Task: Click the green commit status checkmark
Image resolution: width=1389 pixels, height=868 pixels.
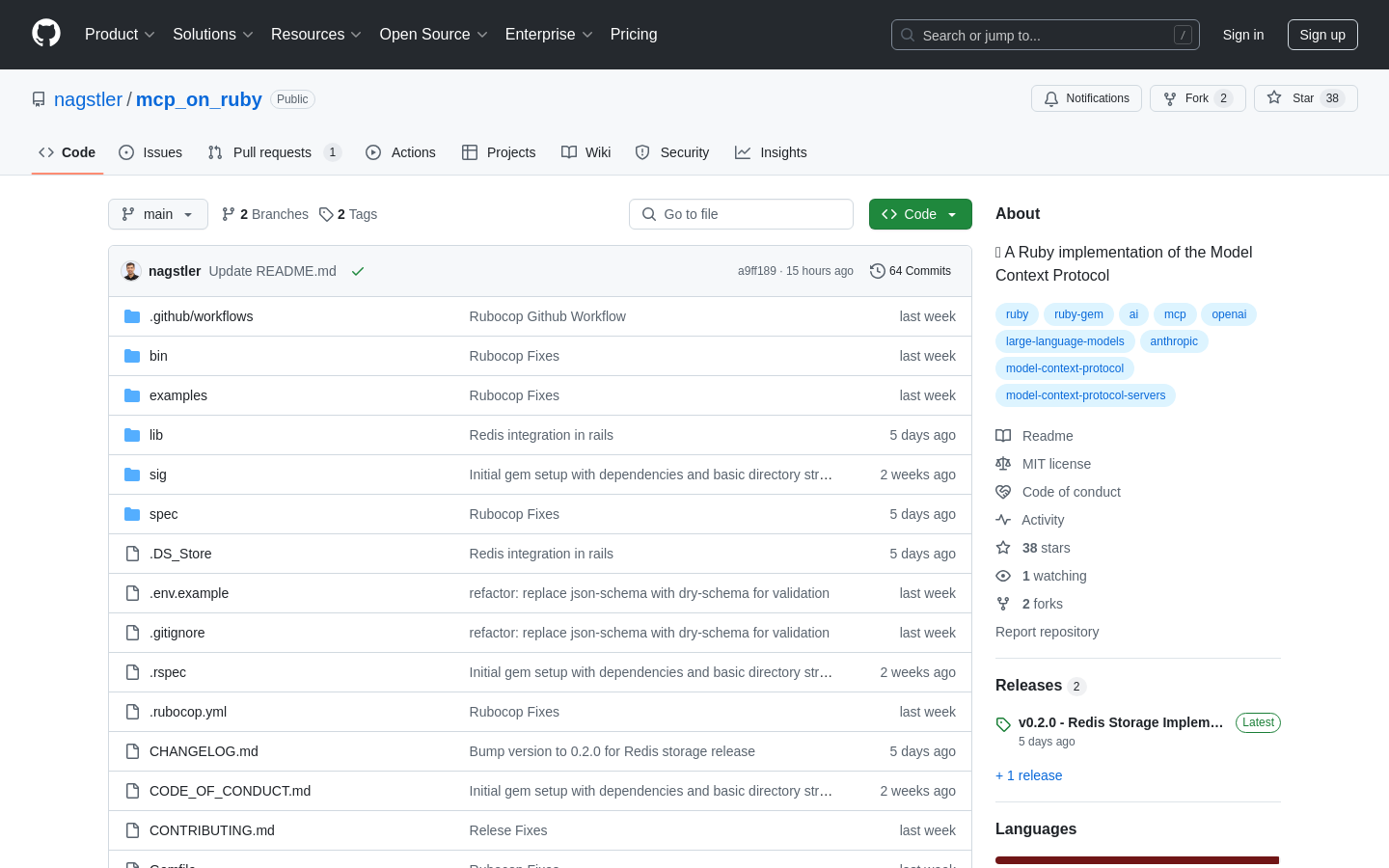Action: pyautogui.click(x=358, y=271)
